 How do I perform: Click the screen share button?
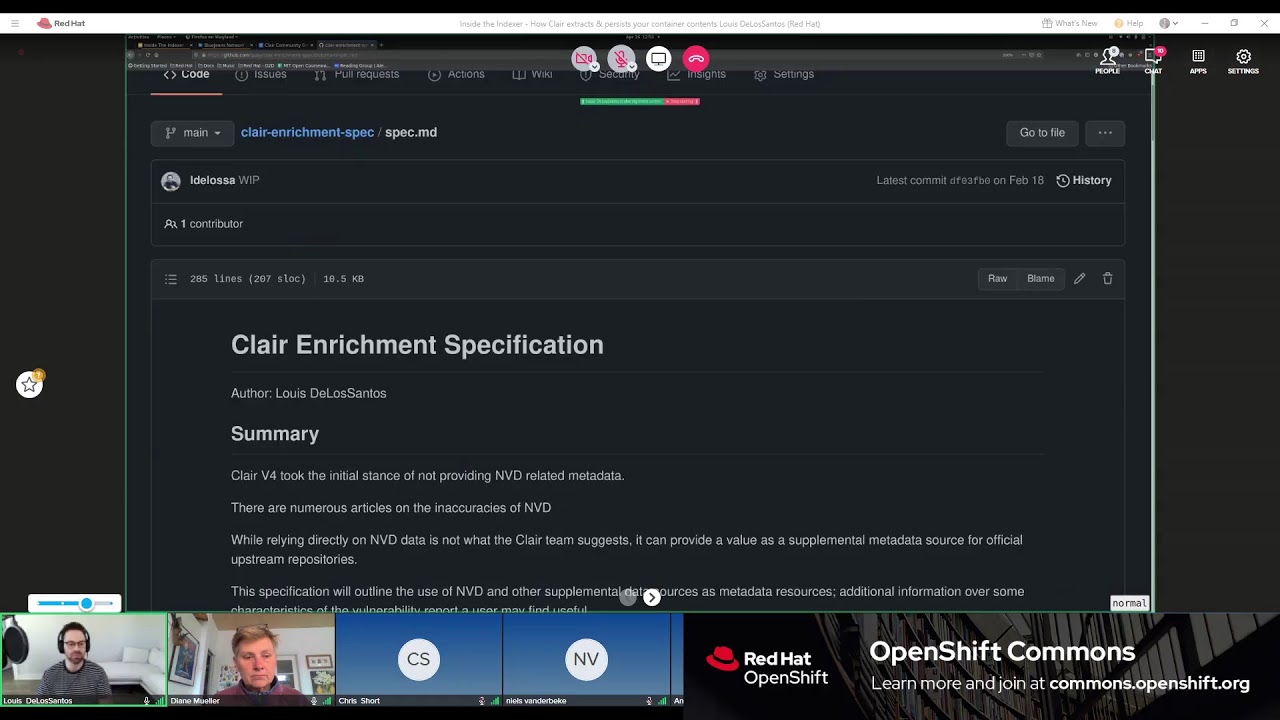pyautogui.click(x=658, y=59)
